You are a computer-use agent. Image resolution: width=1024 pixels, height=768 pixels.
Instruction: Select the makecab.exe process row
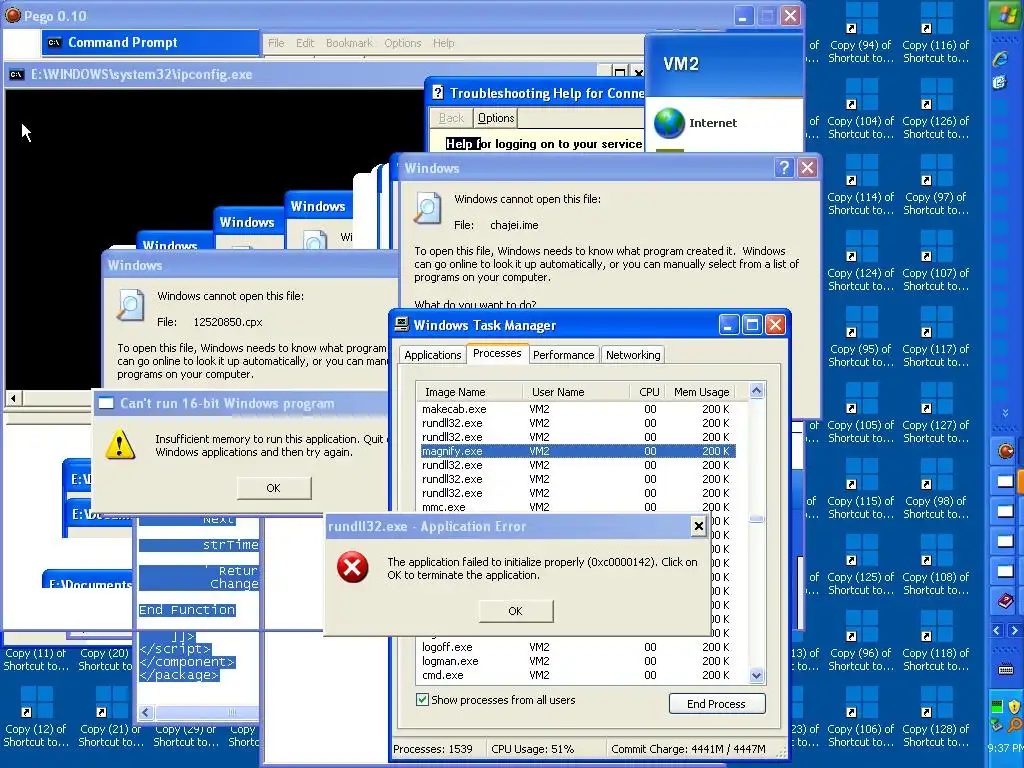(x=577, y=409)
